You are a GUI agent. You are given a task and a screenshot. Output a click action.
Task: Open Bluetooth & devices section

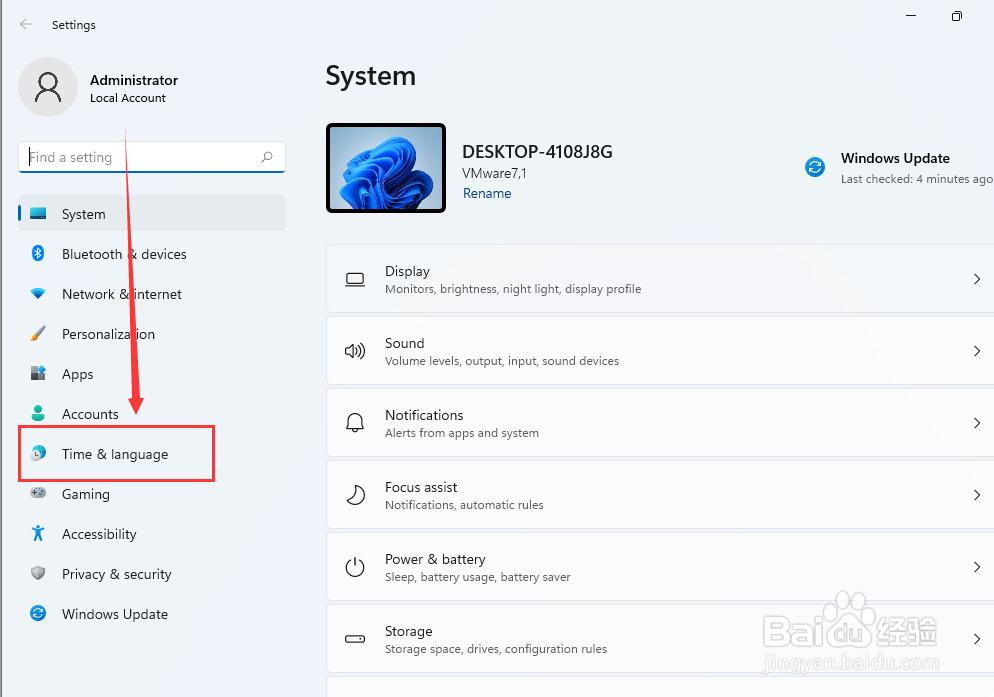tap(152, 254)
